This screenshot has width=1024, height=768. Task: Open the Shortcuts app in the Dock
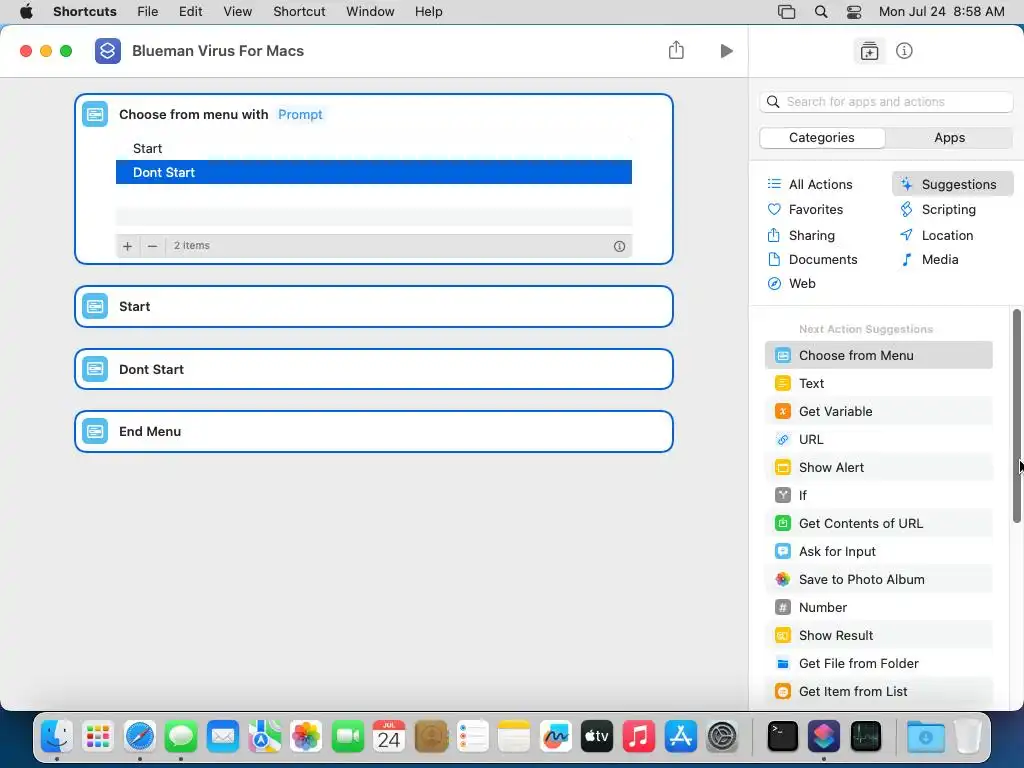[824, 737]
